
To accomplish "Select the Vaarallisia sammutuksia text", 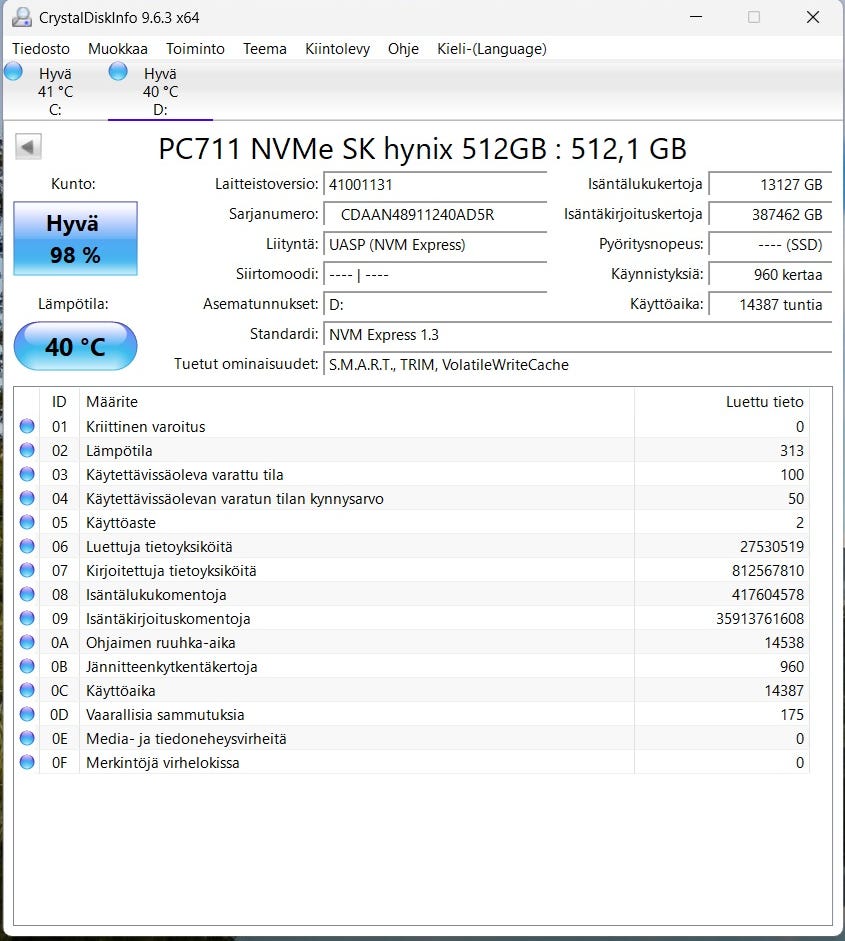I will (165, 715).
